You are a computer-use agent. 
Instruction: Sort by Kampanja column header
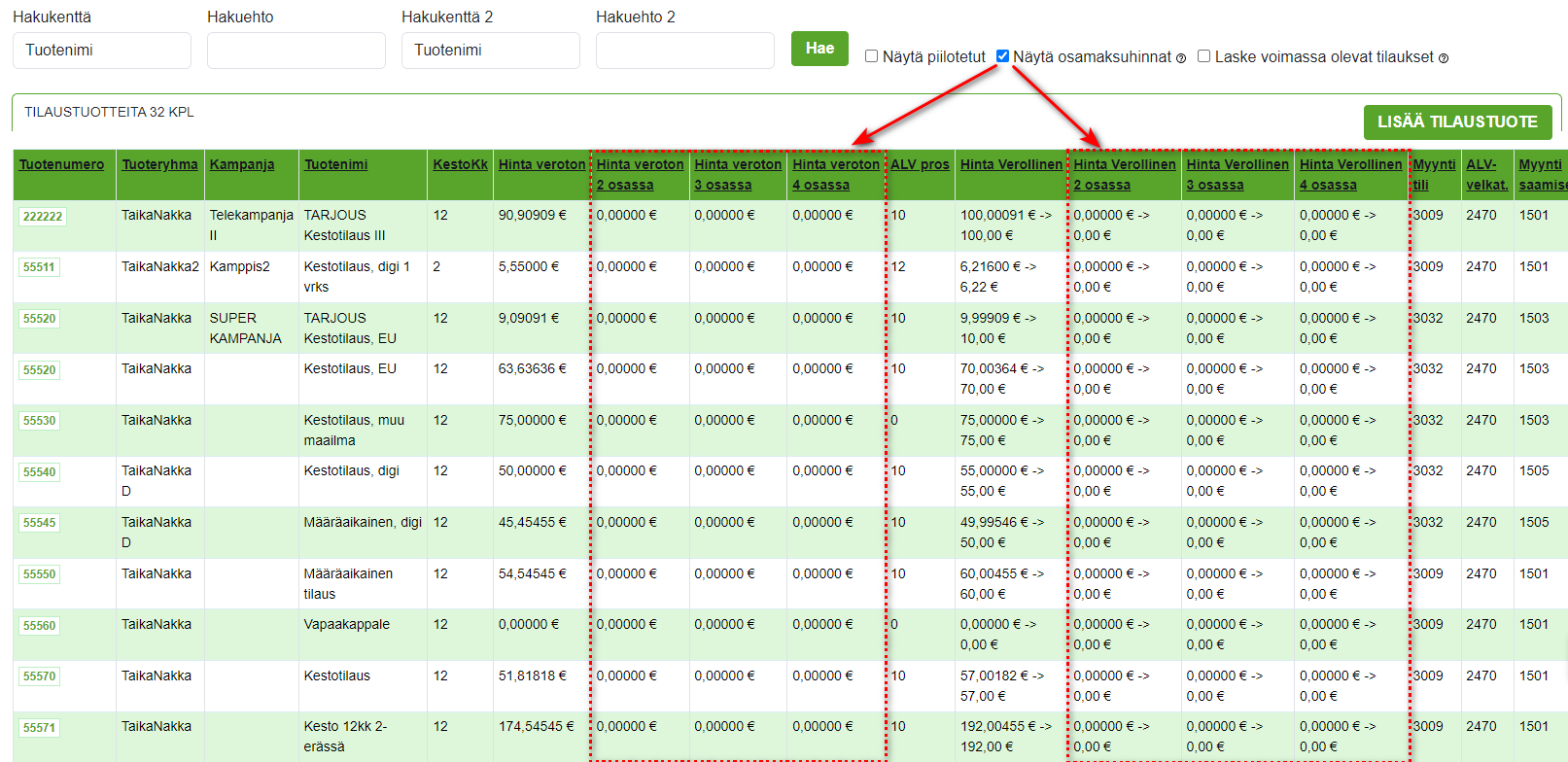click(242, 164)
